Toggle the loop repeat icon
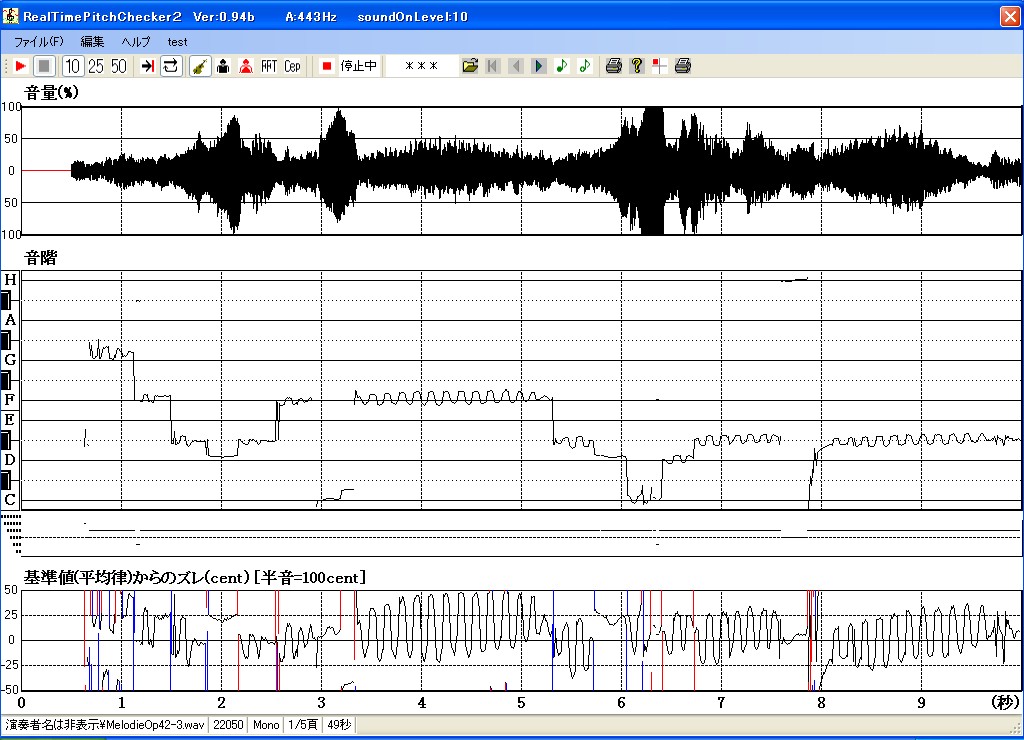 pos(171,66)
